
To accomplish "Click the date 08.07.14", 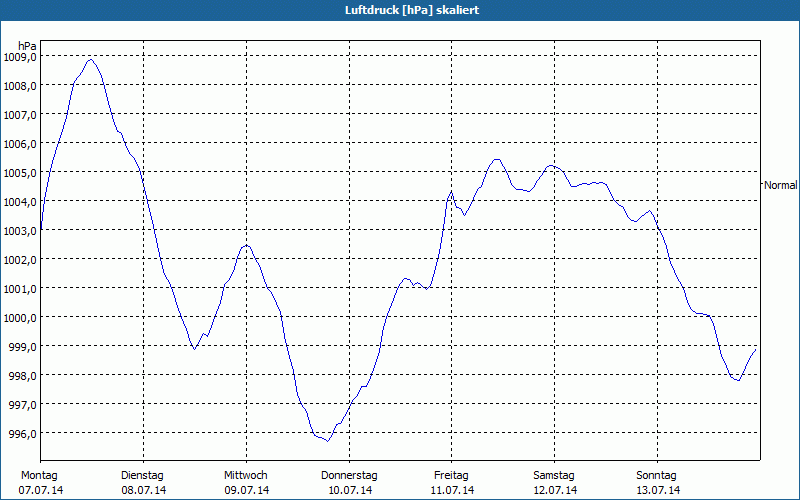I will click(143, 491).
